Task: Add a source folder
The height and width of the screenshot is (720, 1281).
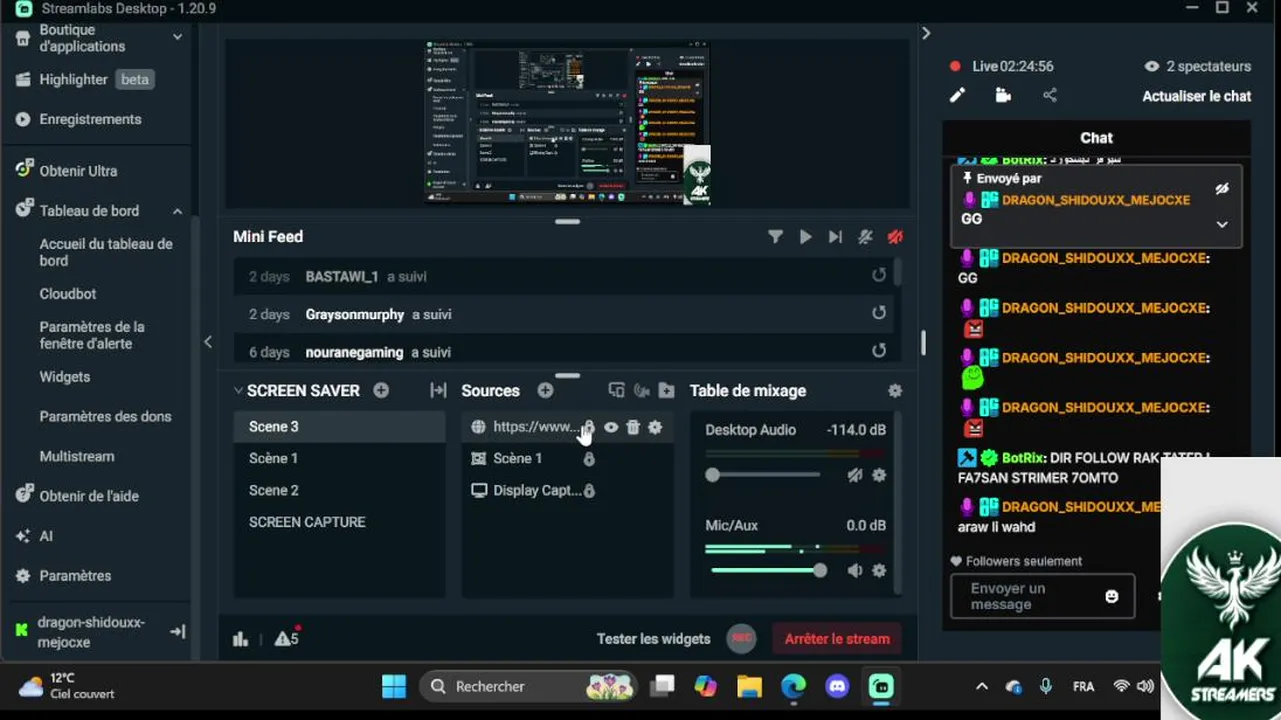Action: (x=666, y=391)
